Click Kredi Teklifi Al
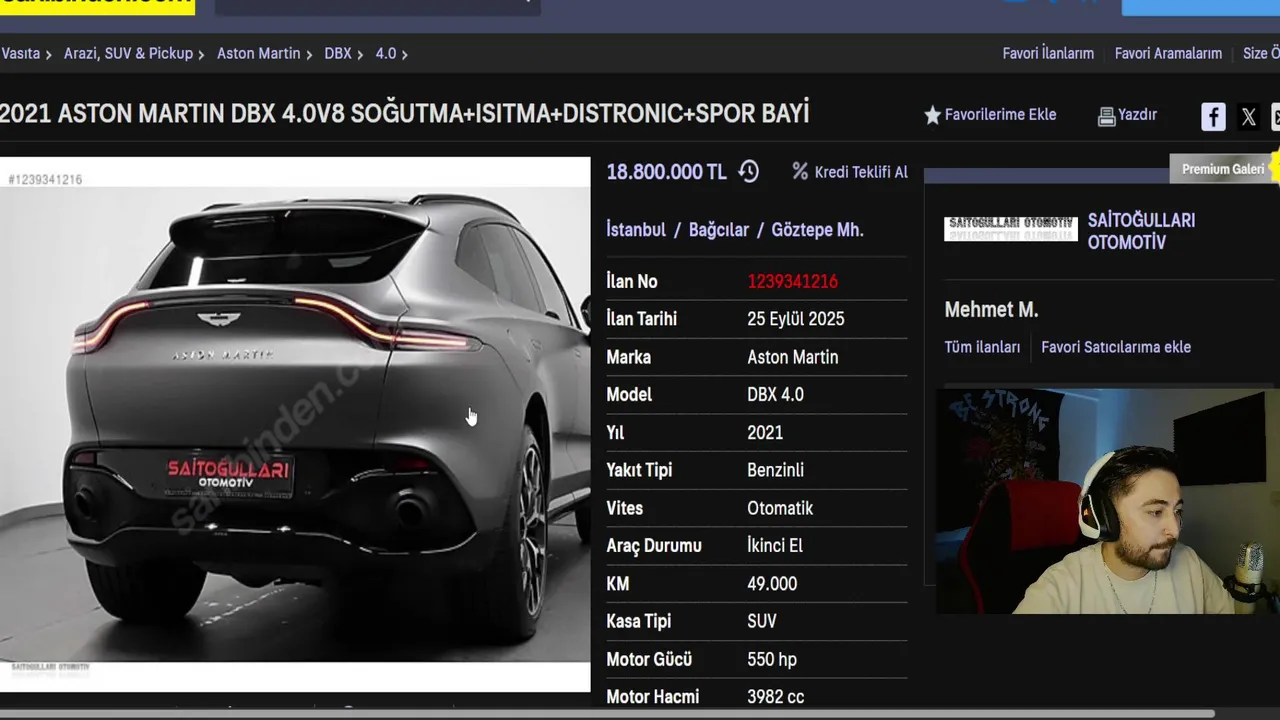Image resolution: width=1280 pixels, height=720 pixels. (x=861, y=172)
